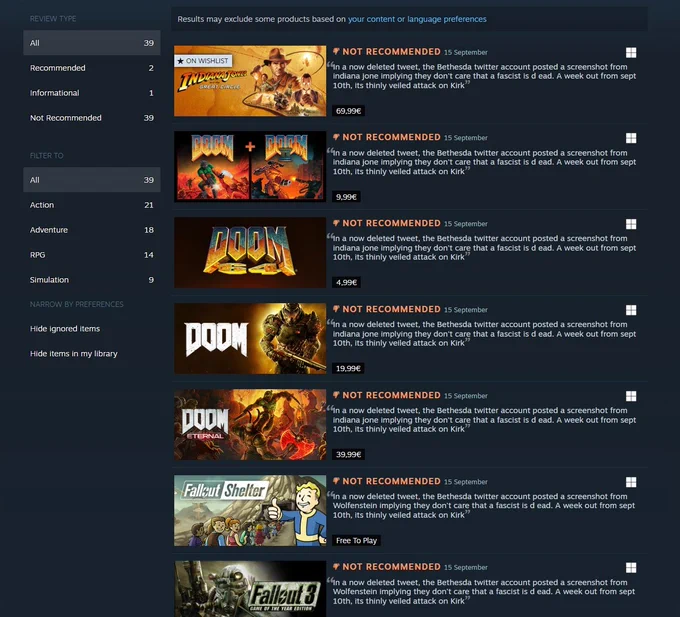Filter review type to Informational
This screenshot has width=680, height=617.
click(92, 93)
